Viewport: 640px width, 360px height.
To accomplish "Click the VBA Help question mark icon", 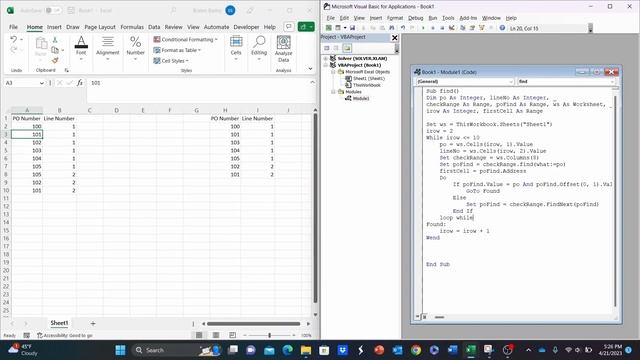I will [x=502, y=28].
